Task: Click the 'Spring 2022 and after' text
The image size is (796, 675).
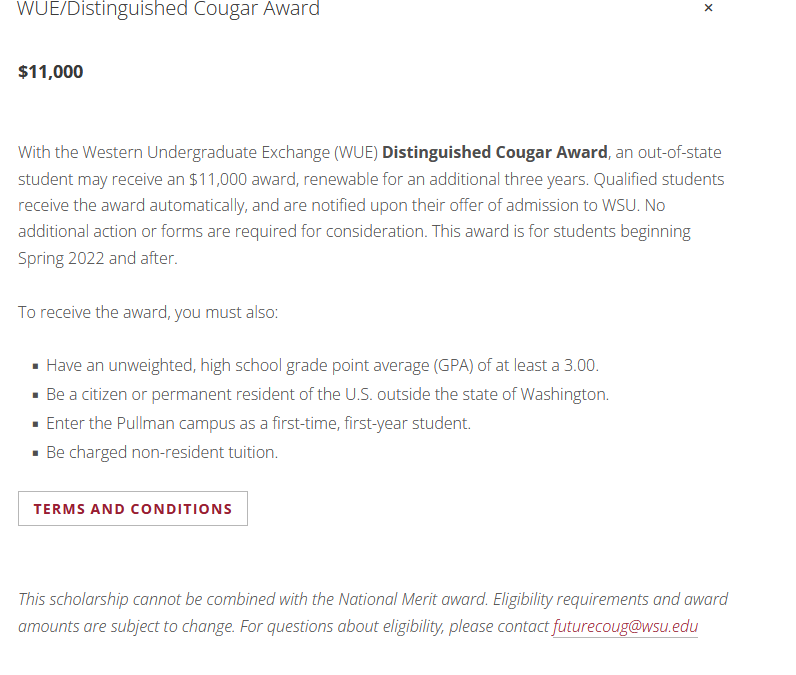Action: point(98,258)
